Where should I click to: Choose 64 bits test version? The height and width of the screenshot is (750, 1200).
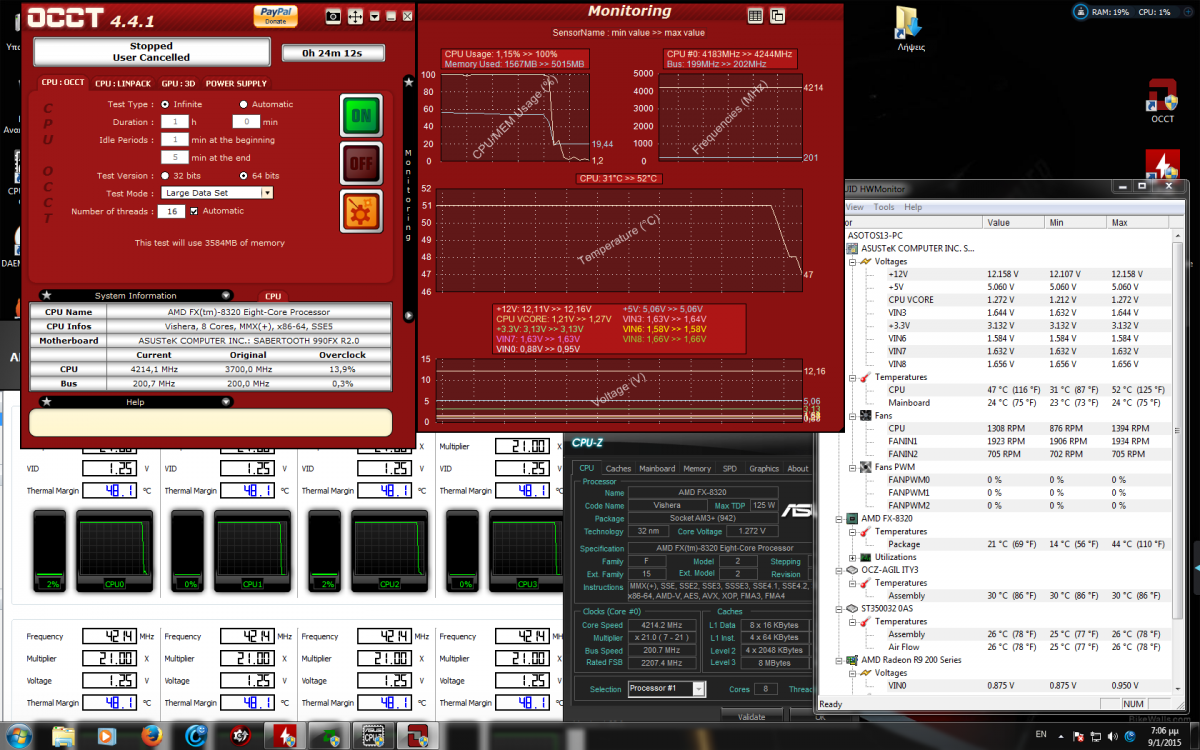[244, 175]
